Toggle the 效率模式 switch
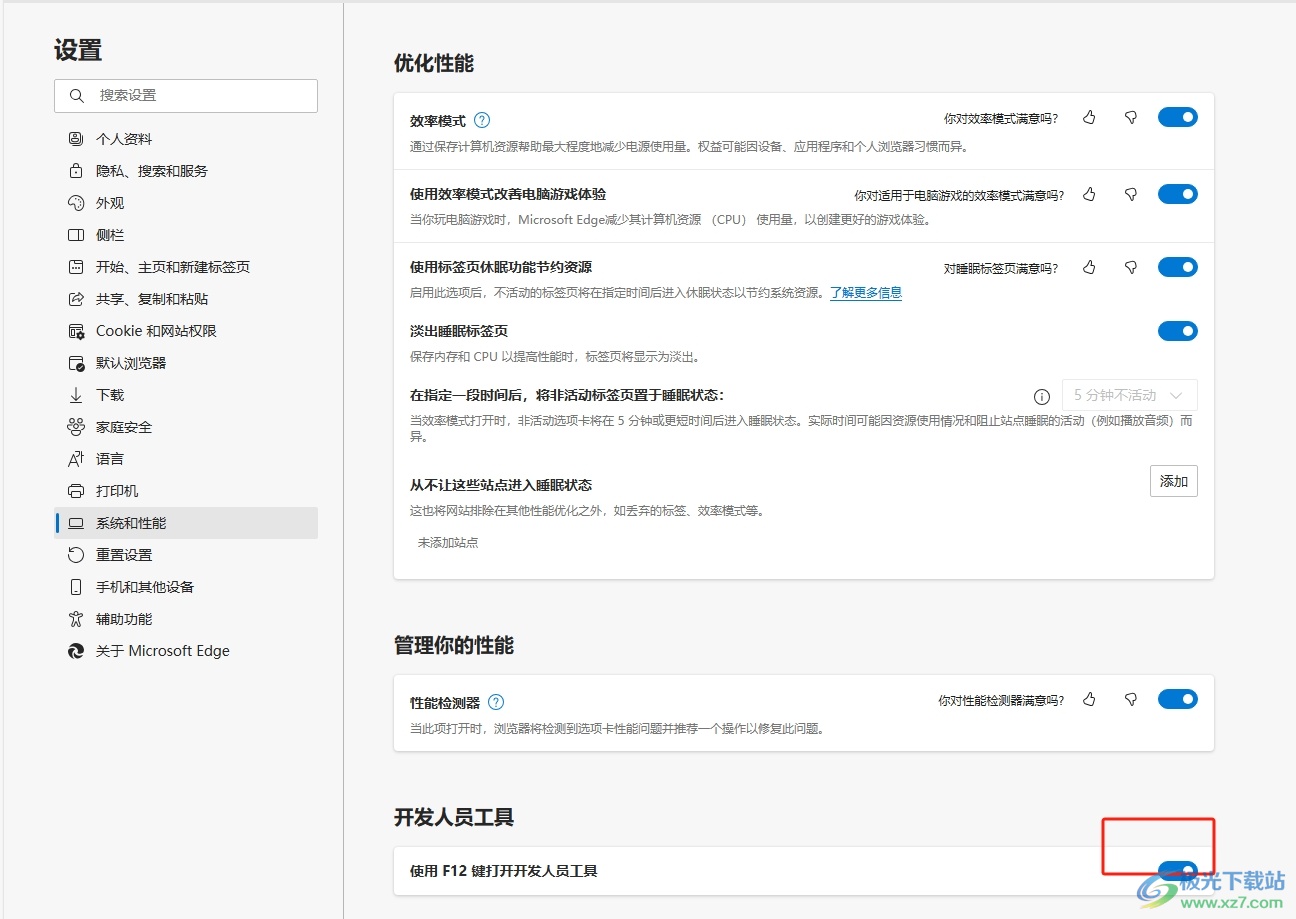The width and height of the screenshot is (1296, 919). pos(1178,117)
